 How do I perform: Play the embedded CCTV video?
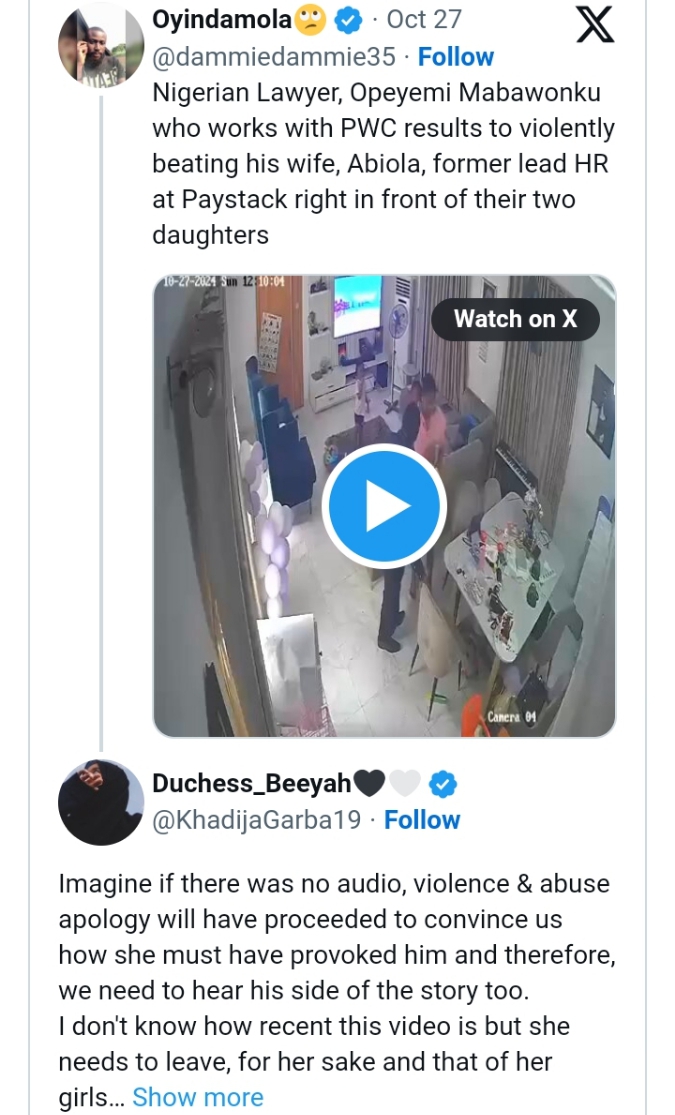point(384,507)
